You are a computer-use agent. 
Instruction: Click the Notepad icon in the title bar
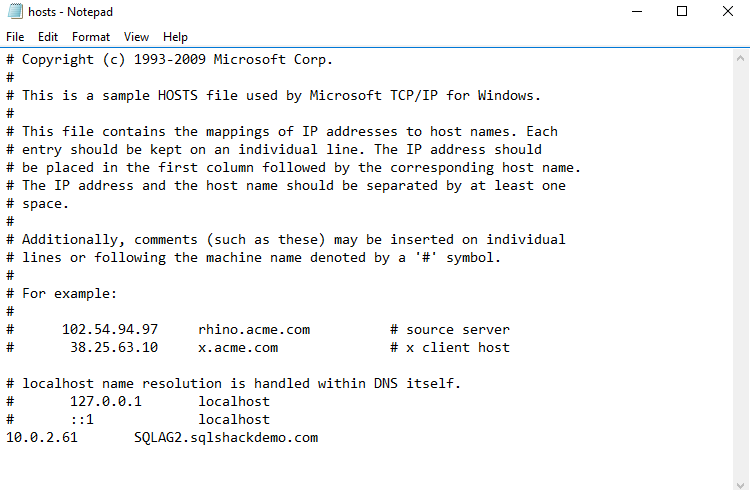pyautogui.click(x=13, y=12)
